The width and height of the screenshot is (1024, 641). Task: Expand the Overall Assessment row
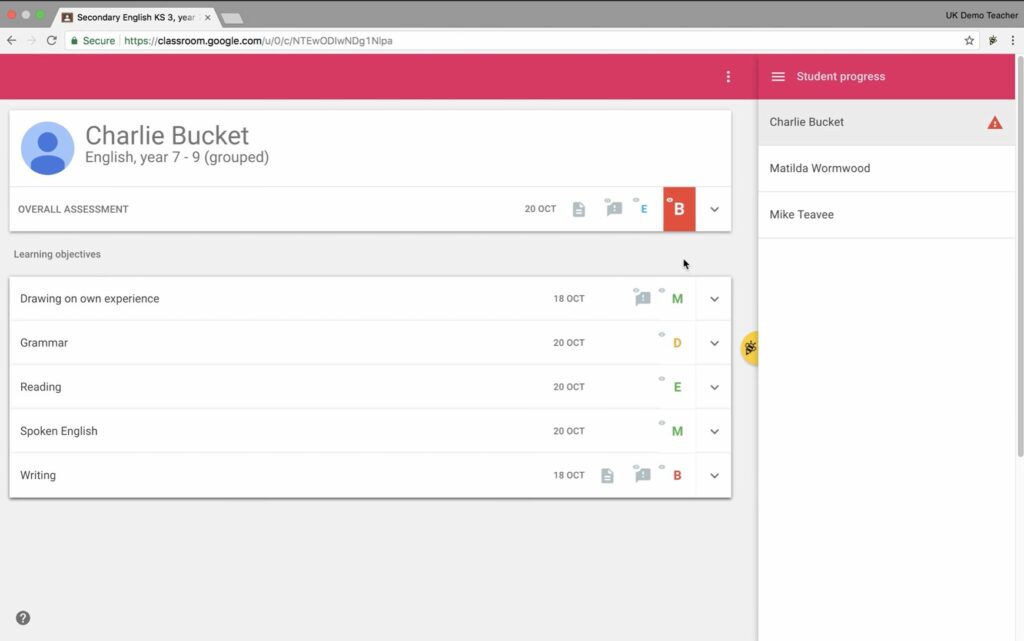point(714,210)
